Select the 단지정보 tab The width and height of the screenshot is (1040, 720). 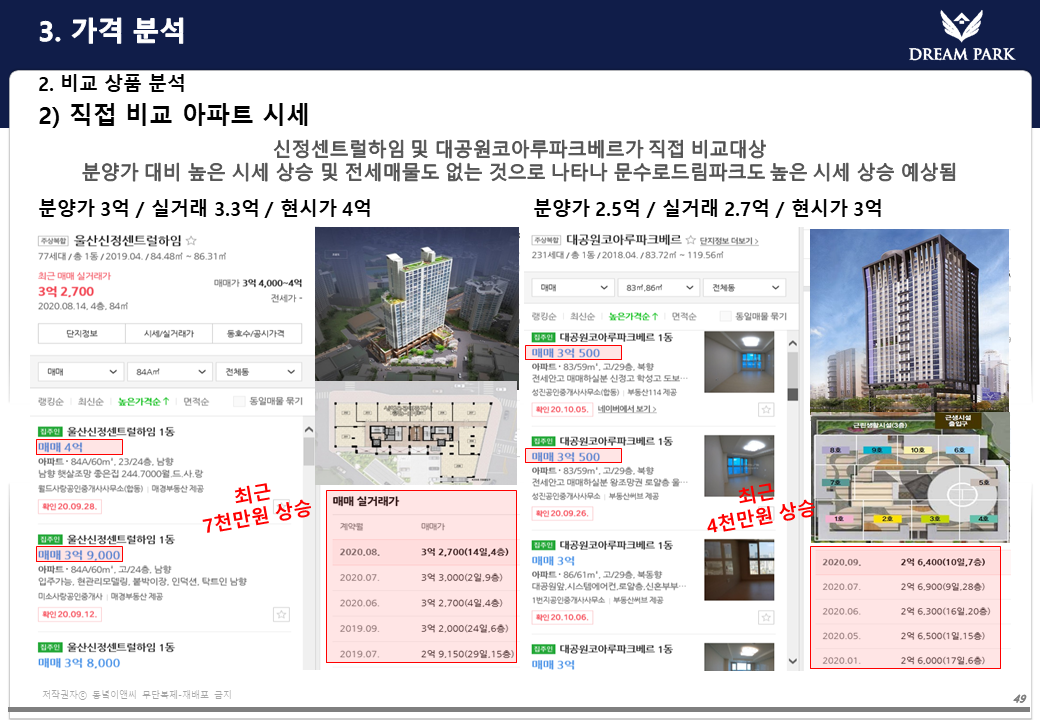click(x=82, y=333)
